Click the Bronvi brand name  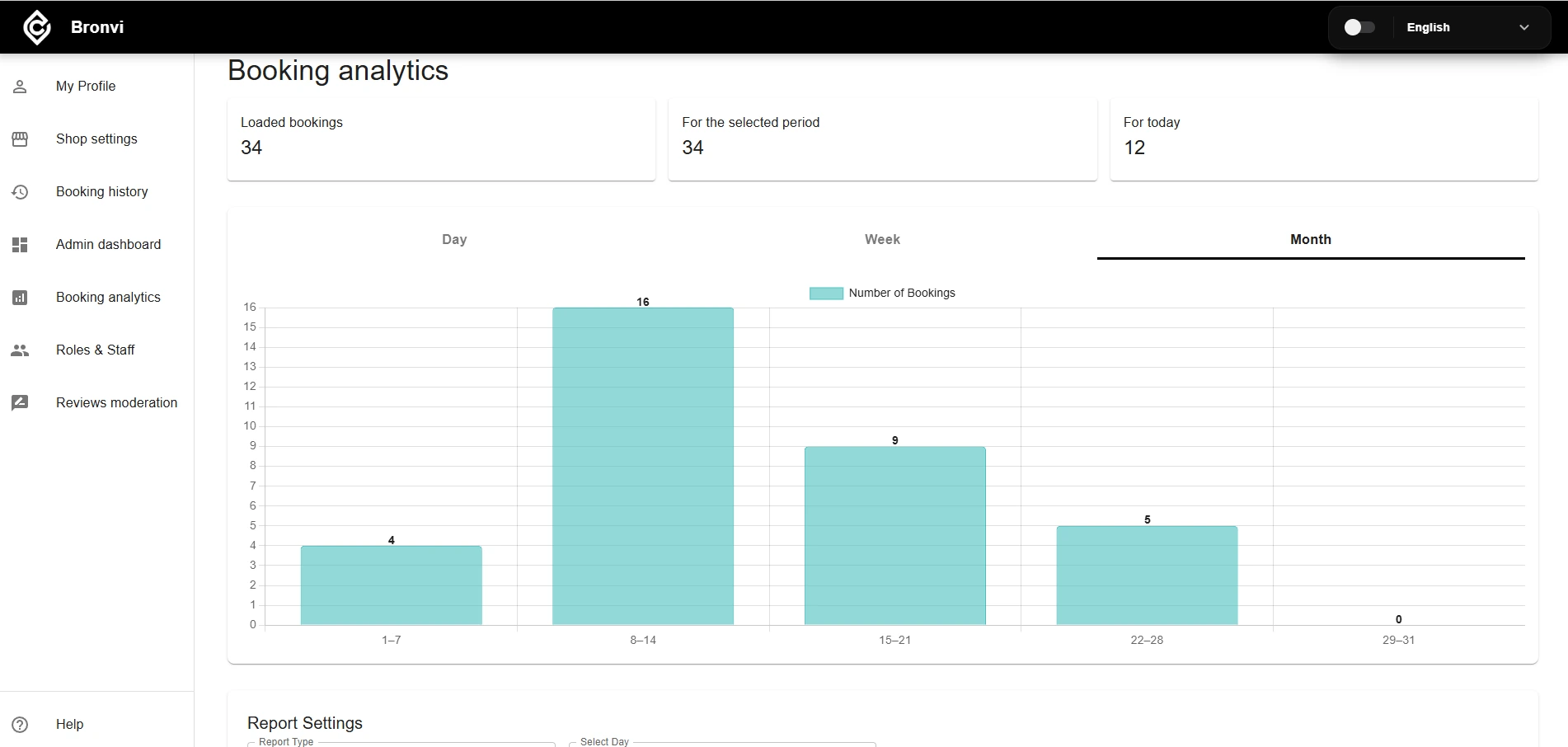97,27
